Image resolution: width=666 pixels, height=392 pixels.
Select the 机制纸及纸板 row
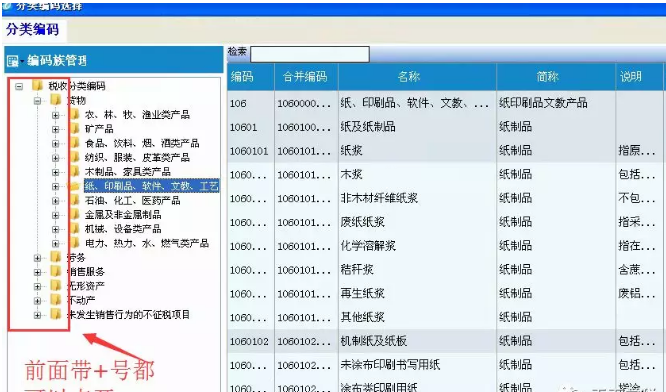coord(446,341)
